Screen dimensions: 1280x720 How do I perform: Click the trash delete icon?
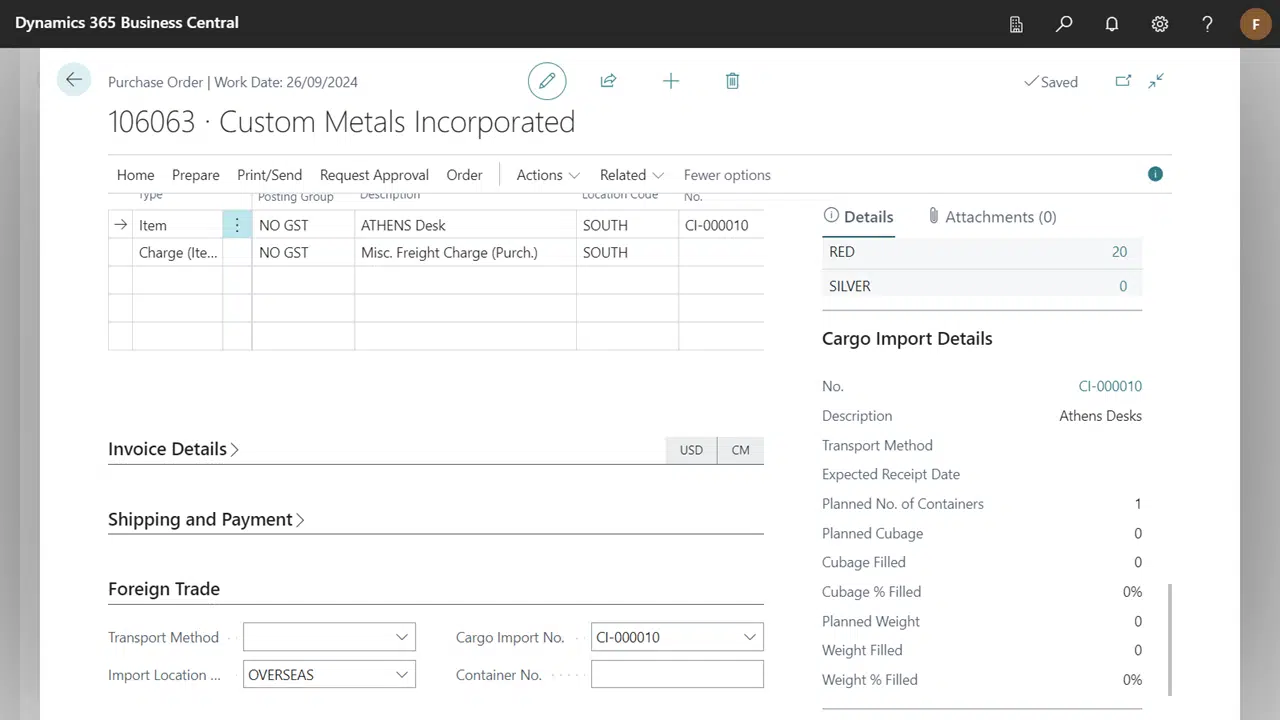(x=732, y=81)
